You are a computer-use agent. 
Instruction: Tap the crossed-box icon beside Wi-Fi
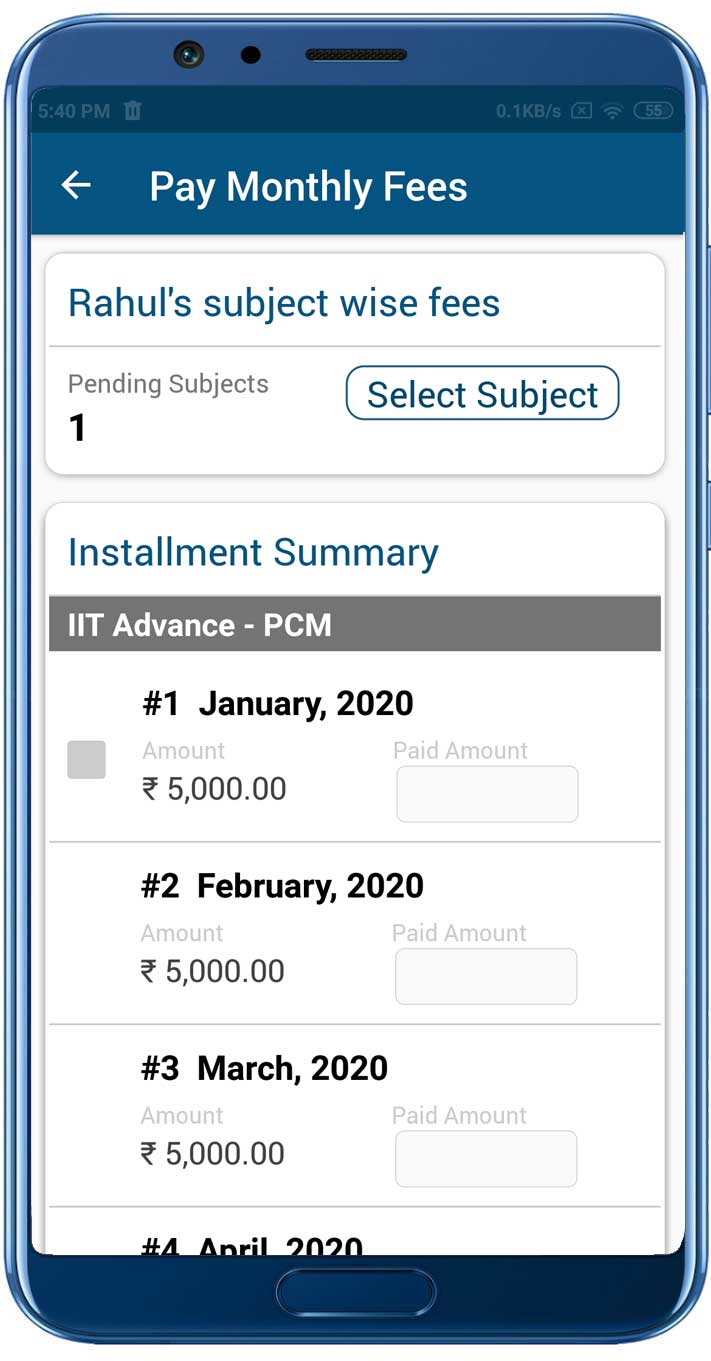581,111
